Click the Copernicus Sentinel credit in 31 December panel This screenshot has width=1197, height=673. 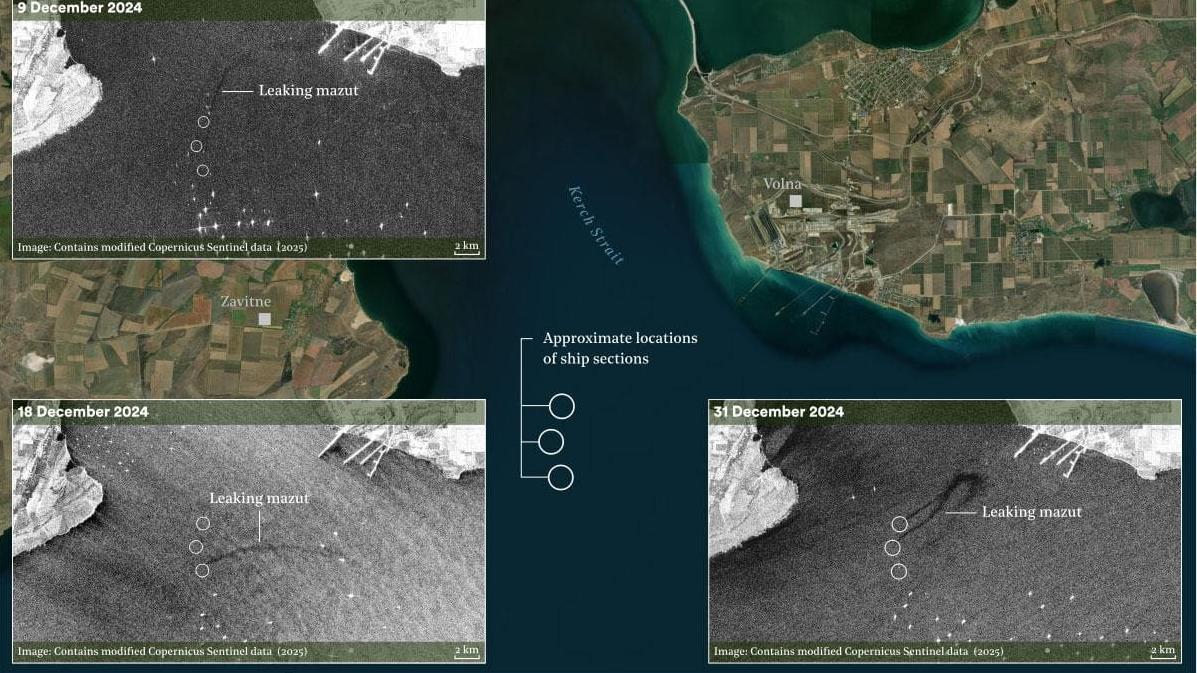pyautogui.click(x=859, y=651)
